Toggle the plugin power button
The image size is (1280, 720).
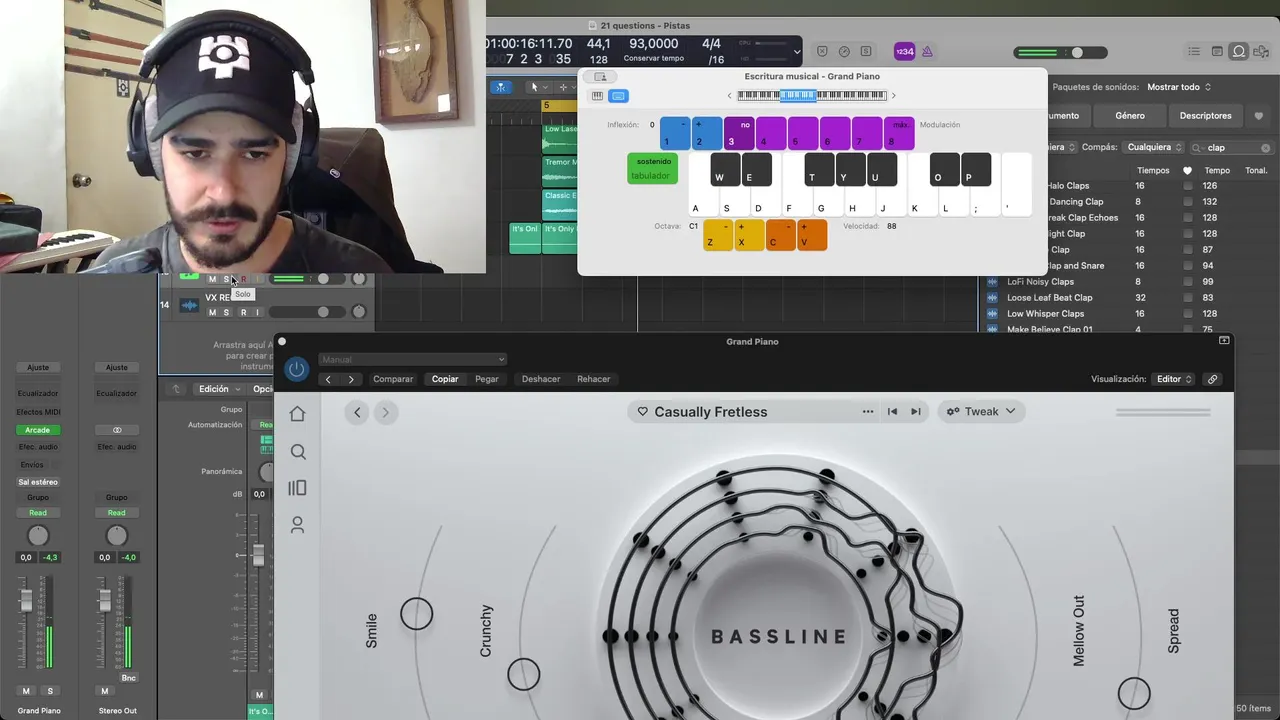point(296,369)
